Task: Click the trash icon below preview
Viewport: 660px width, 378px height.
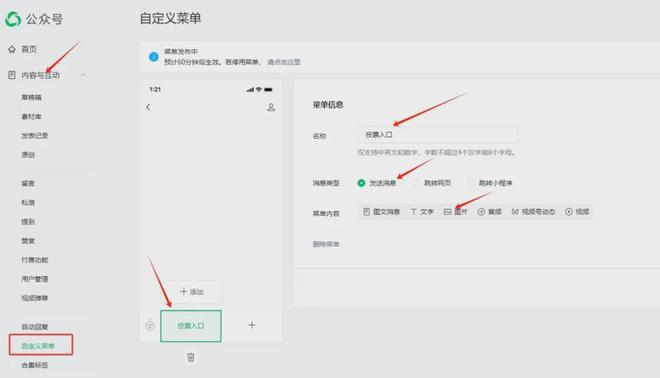Action: click(x=191, y=357)
